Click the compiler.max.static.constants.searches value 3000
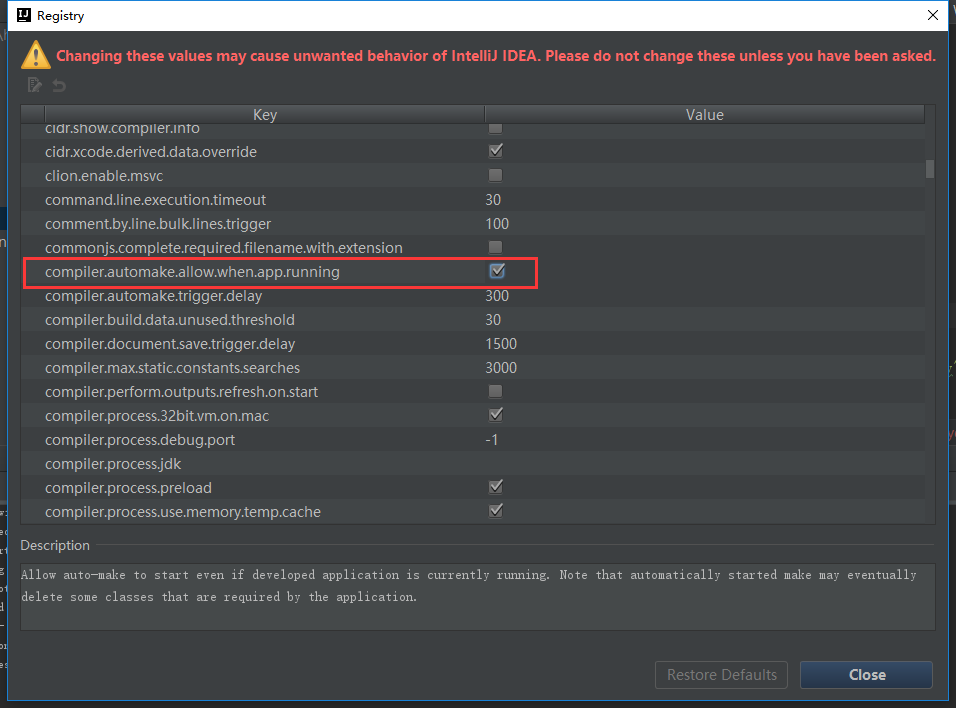This screenshot has height=708, width=956. coord(501,368)
